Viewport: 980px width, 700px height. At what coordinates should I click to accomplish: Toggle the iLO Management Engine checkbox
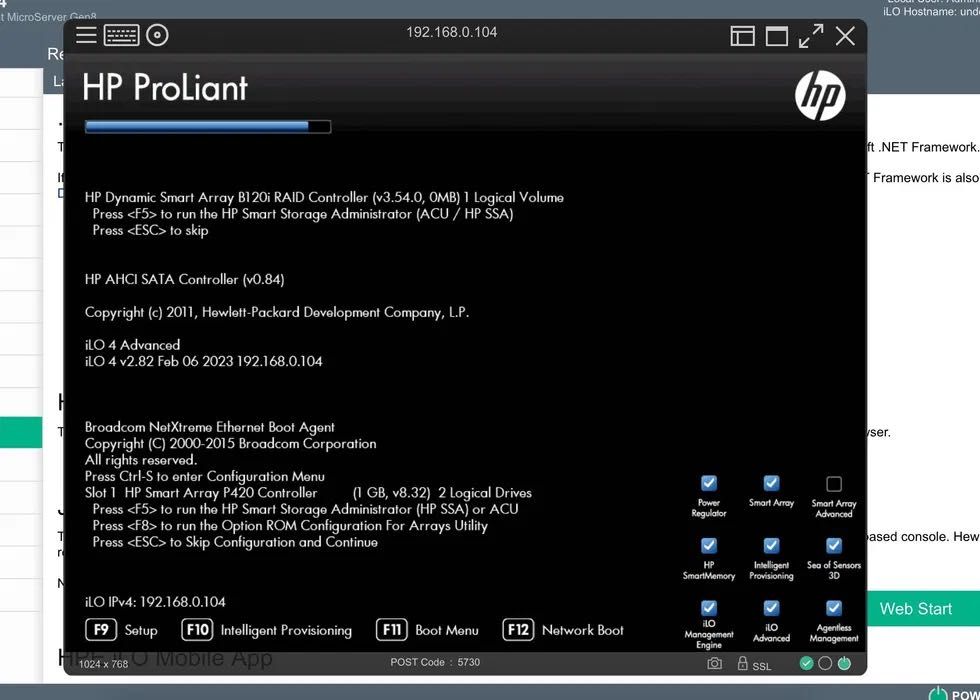click(x=709, y=608)
